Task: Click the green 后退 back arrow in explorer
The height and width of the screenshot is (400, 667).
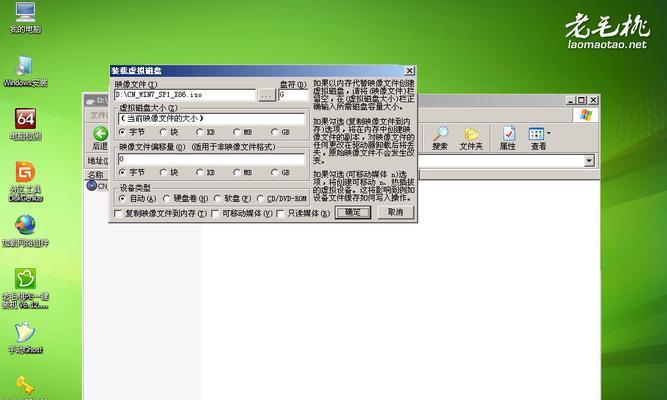Action: [100, 134]
